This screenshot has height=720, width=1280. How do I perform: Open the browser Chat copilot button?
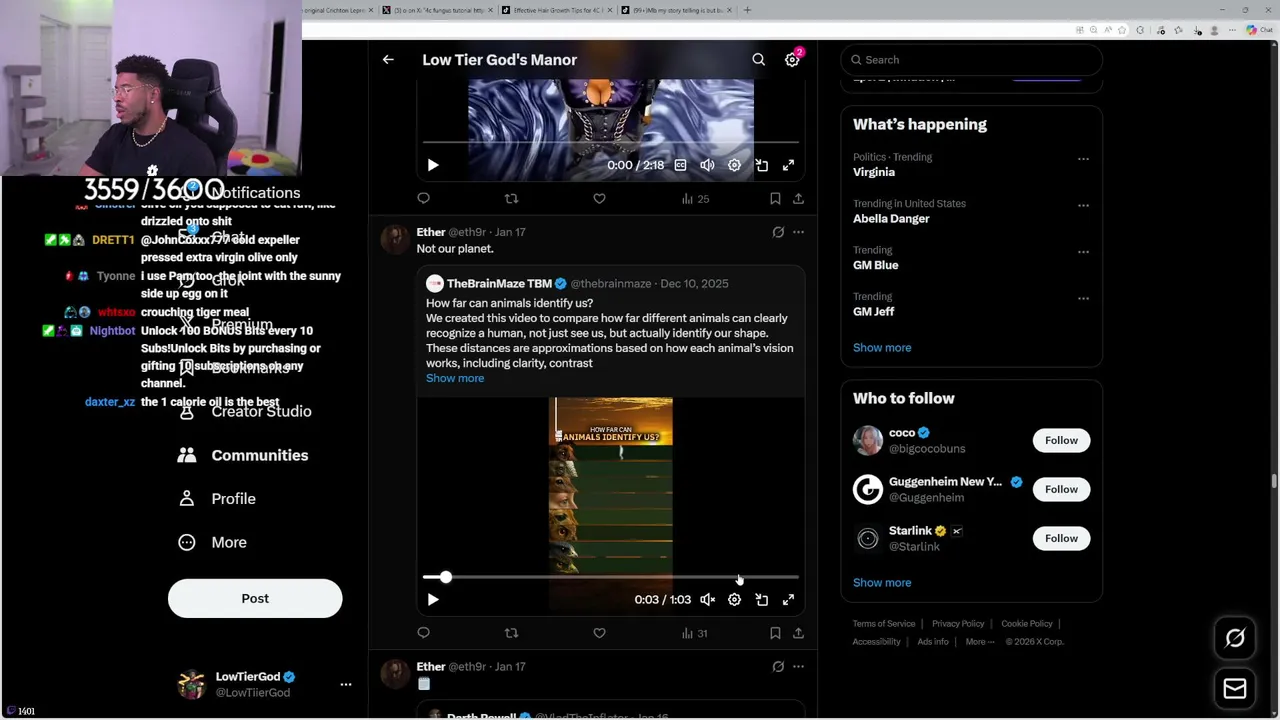1258,30
